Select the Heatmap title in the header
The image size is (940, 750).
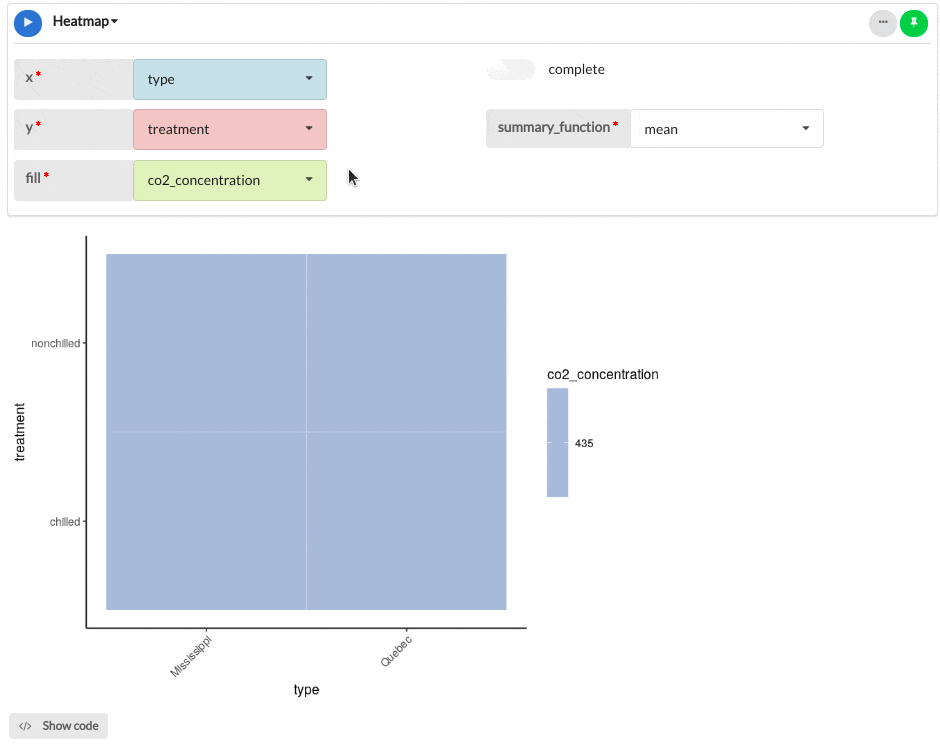(80, 21)
